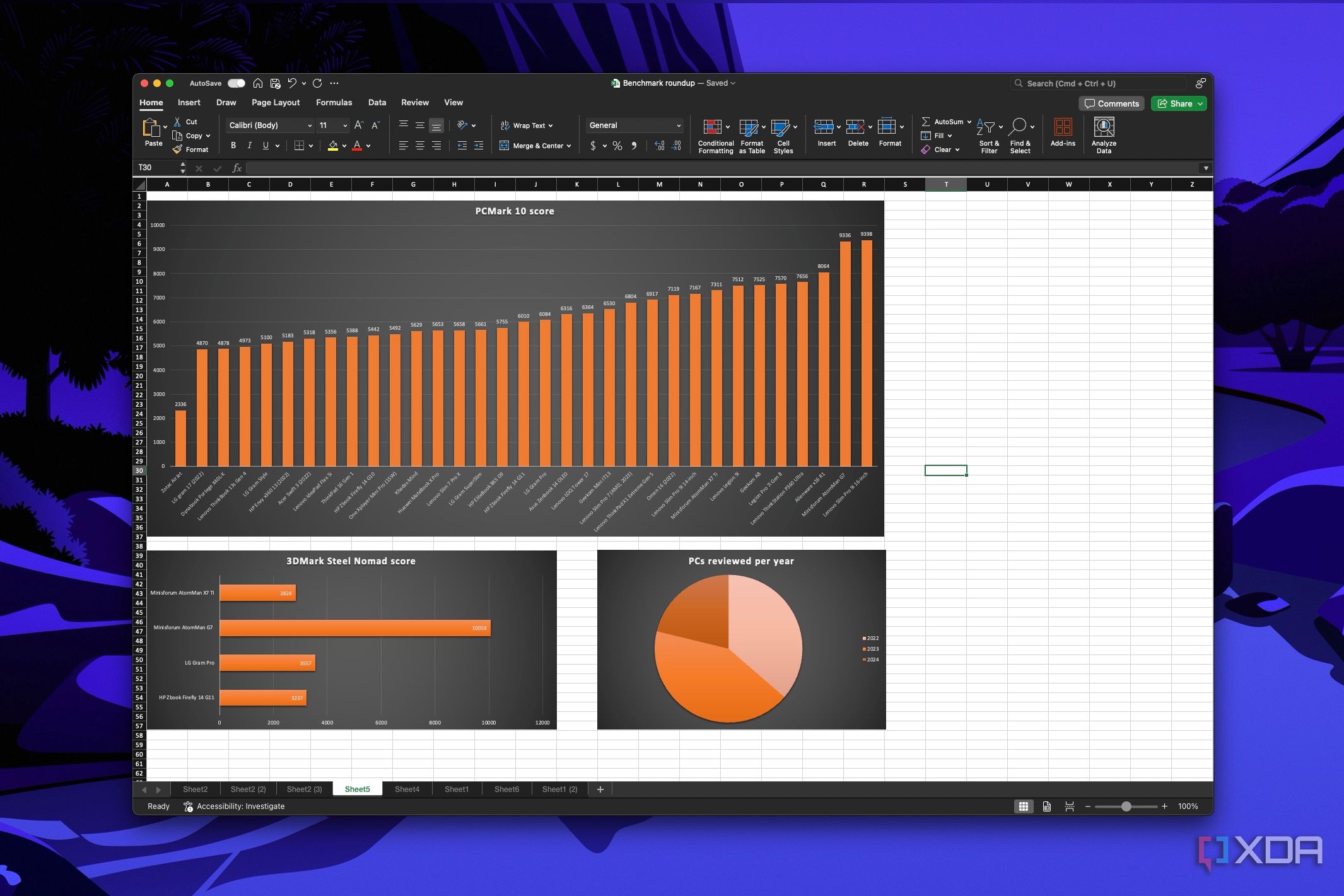Click the Fill button in the Editing group
Viewport: 1344px width, 896px height.
point(937,136)
